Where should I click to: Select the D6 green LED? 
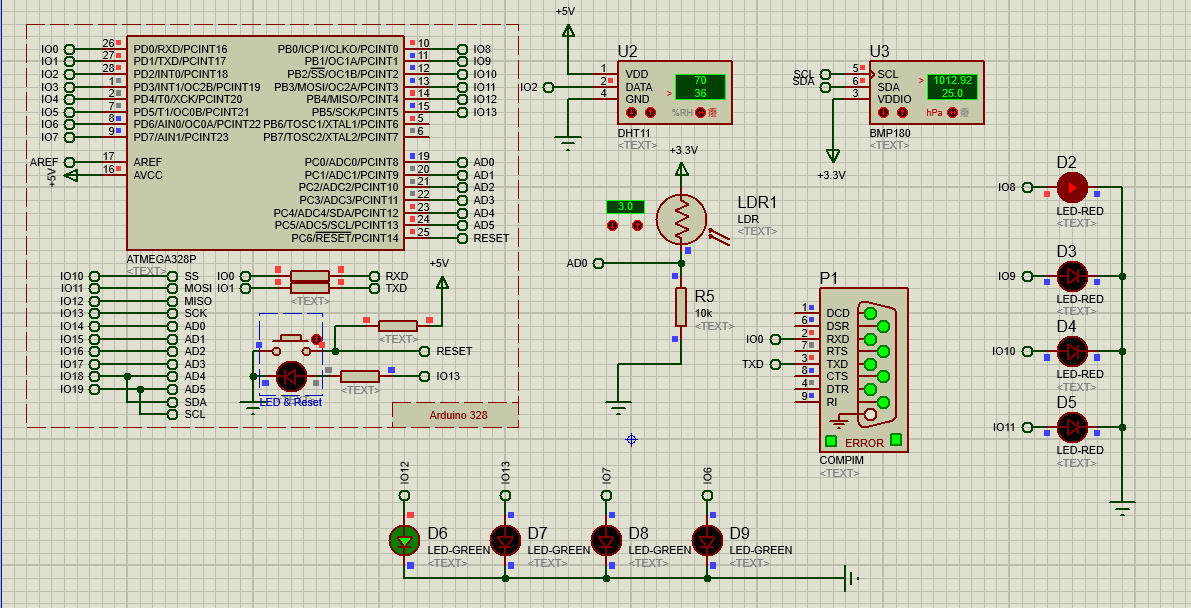pyautogui.click(x=404, y=541)
